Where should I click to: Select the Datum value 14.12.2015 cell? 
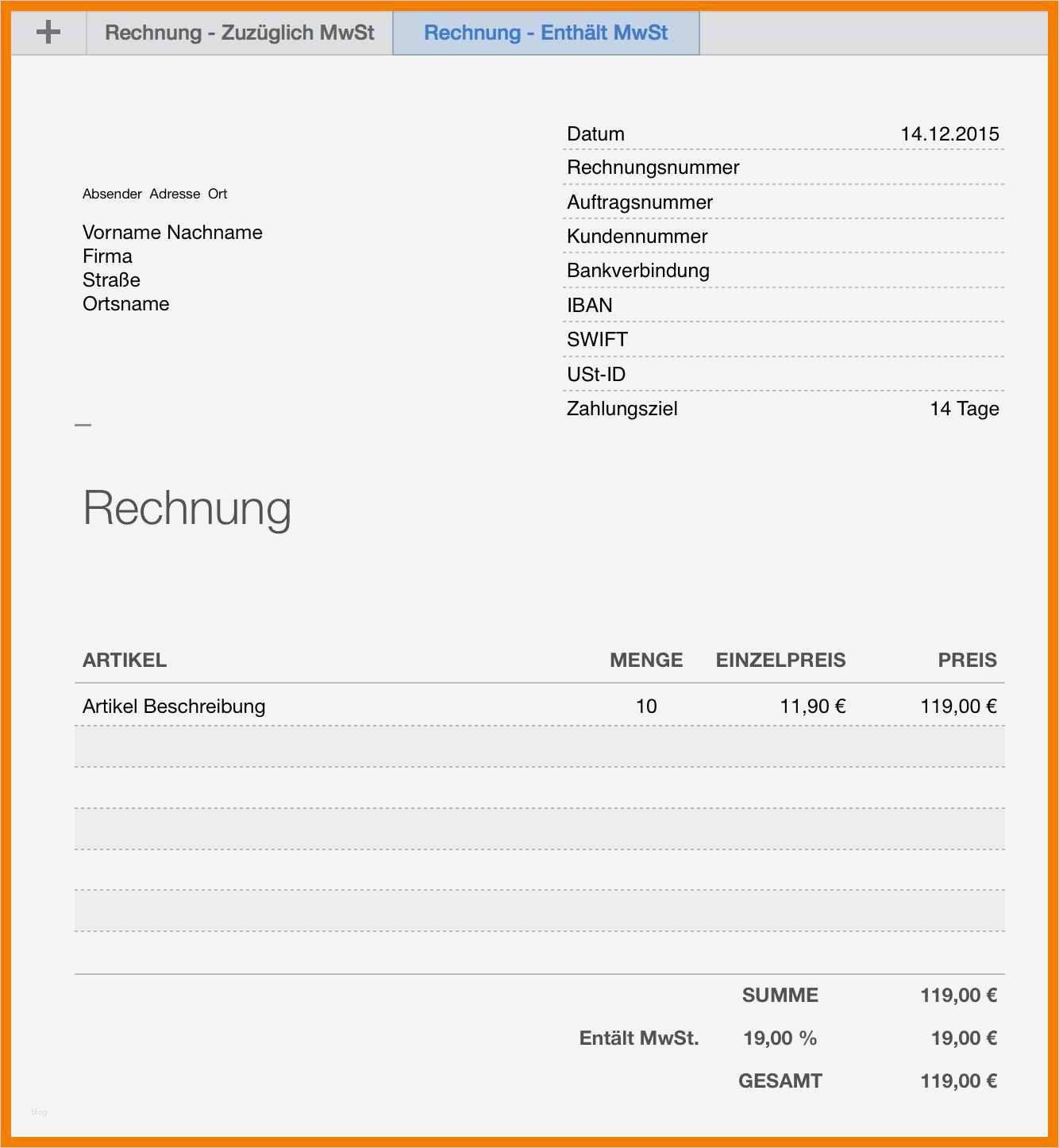(x=949, y=134)
